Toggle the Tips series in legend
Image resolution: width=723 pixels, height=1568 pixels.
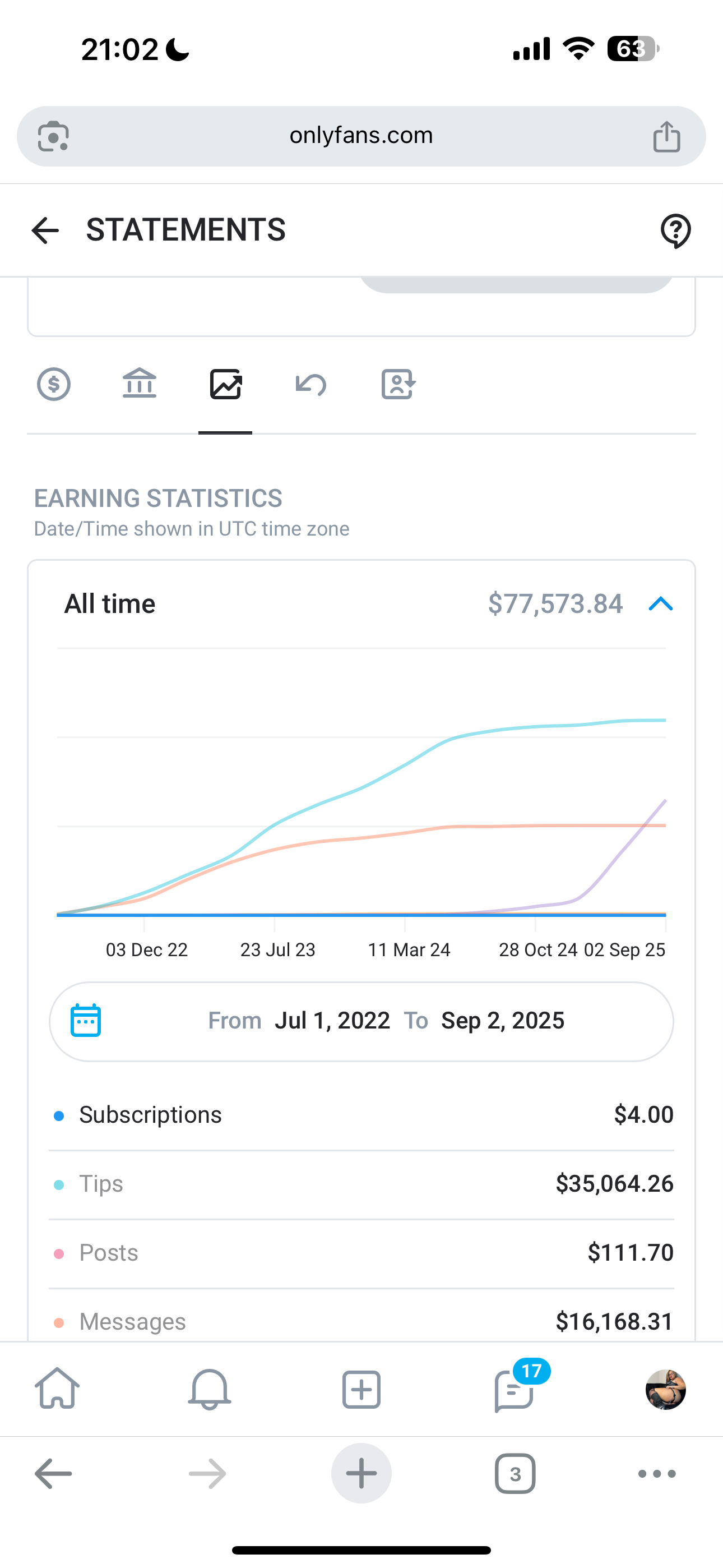(101, 1184)
